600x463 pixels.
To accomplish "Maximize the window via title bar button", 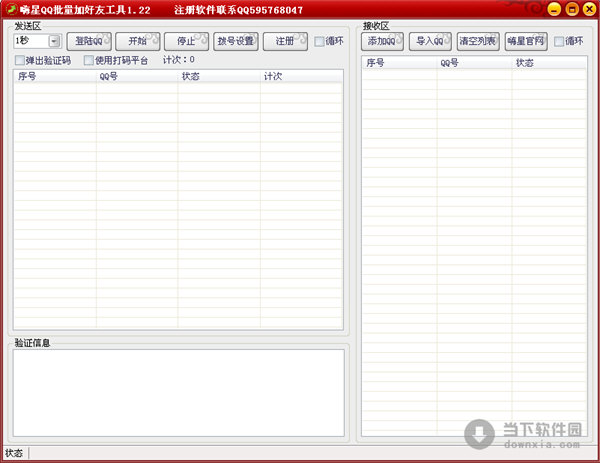I will coord(572,9).
